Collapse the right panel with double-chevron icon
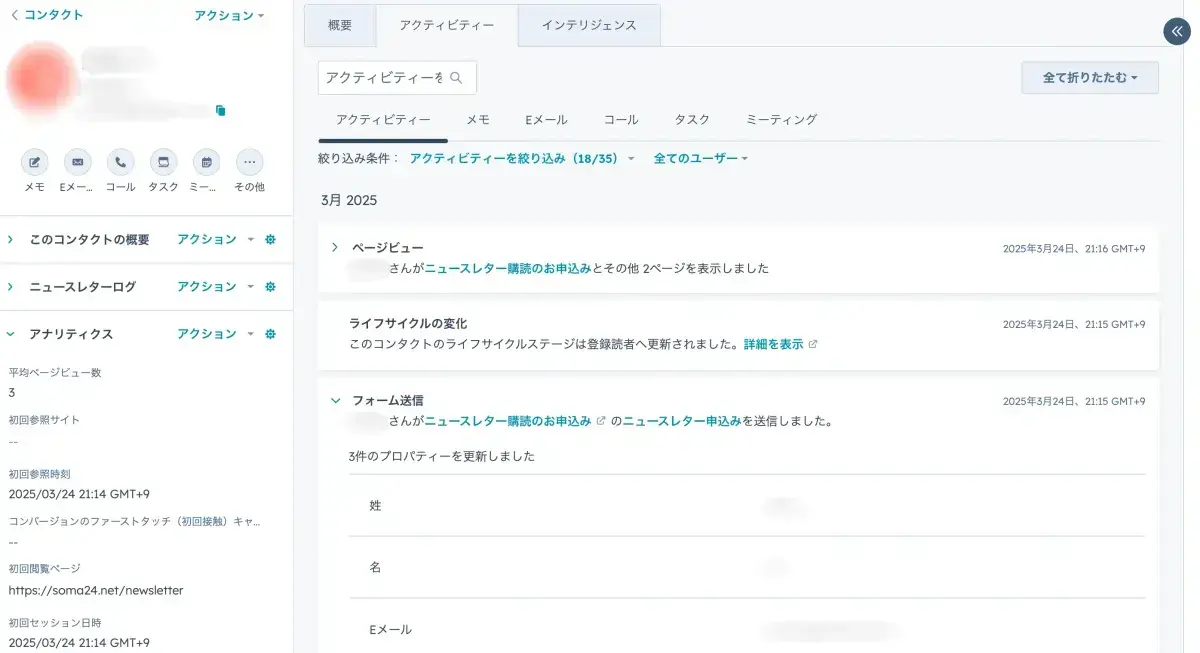 click(x=1177, y=32)
